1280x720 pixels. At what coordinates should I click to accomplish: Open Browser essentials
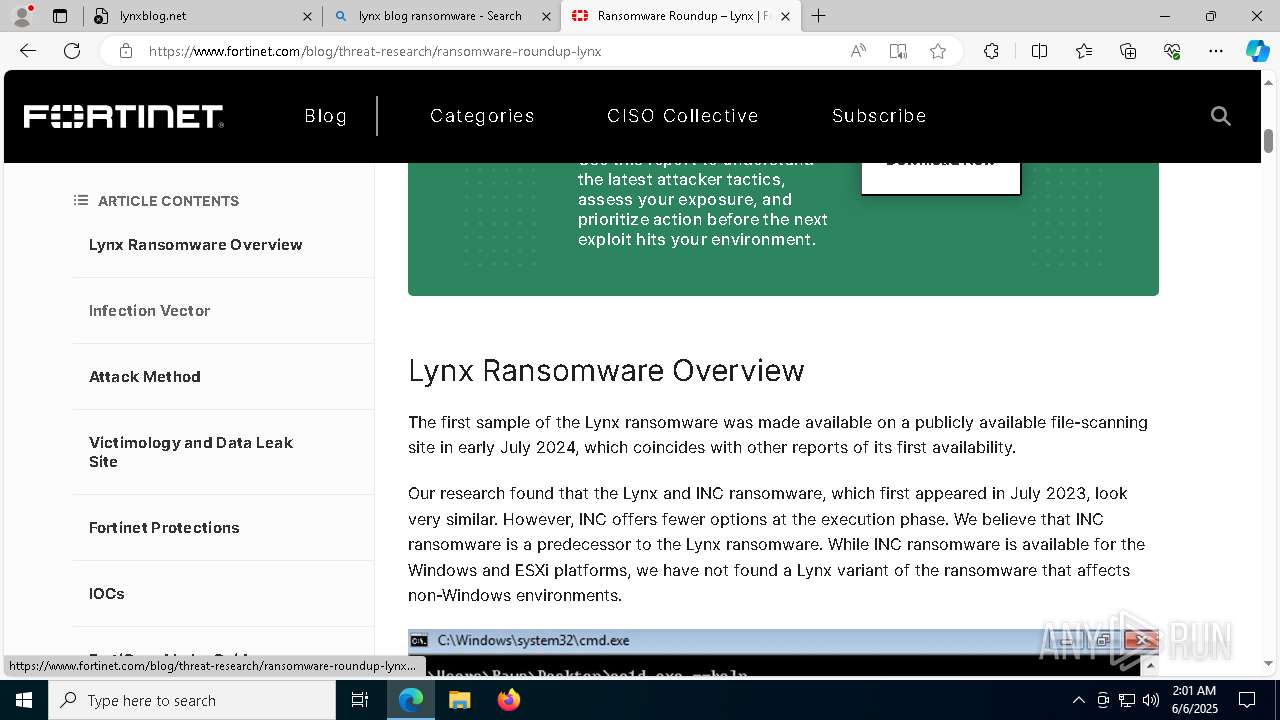1172,51
